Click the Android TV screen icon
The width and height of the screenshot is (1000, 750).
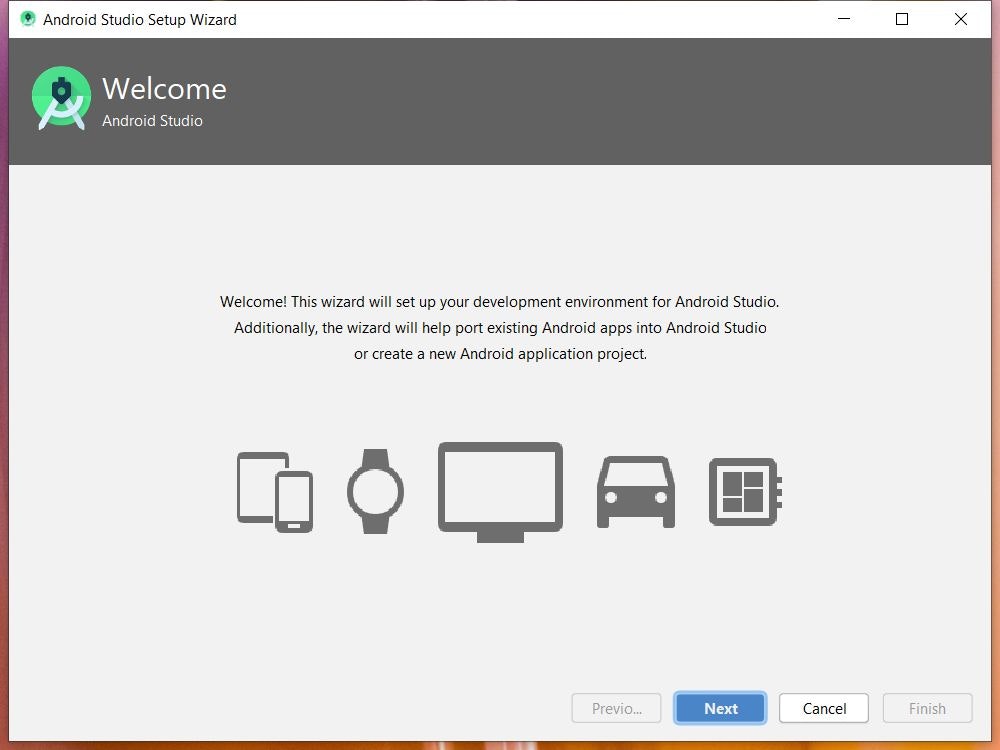click(501, 492)
